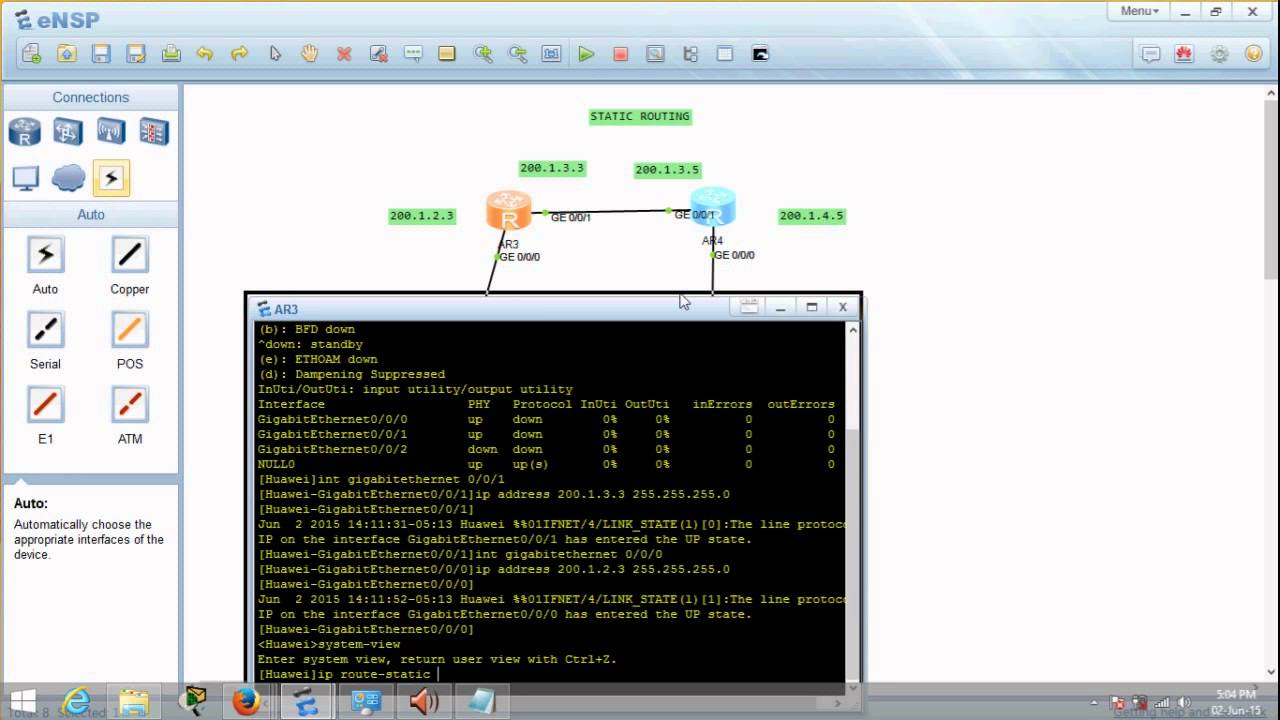Click the 200.1.2.3 address label
Image resolution: width=1280 pixels, height=720 pixels.
[x=422, y=216]
